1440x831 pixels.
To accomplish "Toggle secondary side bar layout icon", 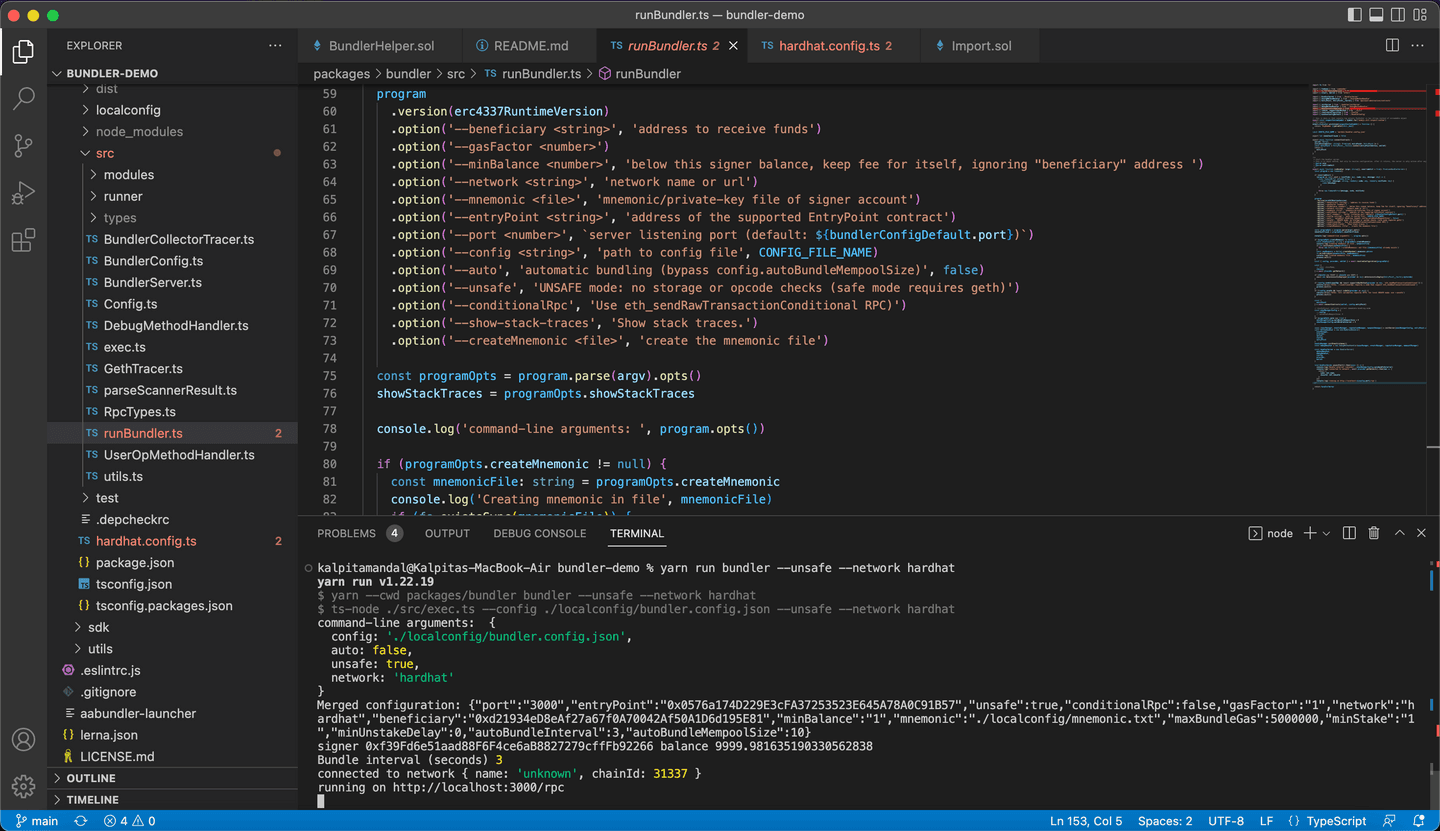I will click(x=1398, y=15).
